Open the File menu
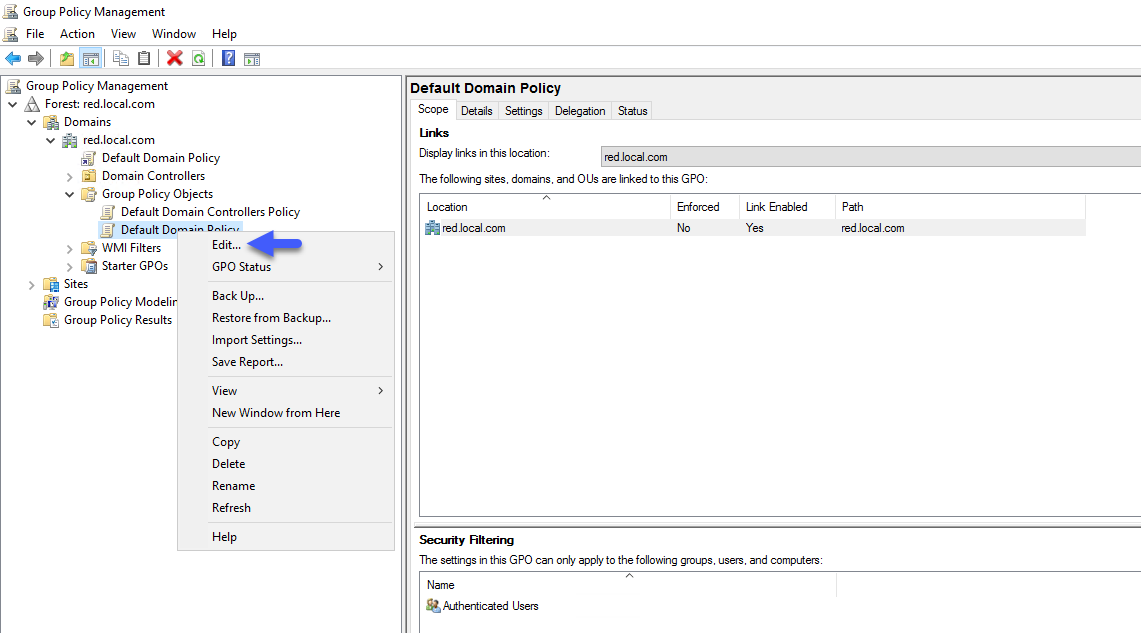The height and width of the screenshot is (633, 1141). pyautogui.click(x=35, y=33)
